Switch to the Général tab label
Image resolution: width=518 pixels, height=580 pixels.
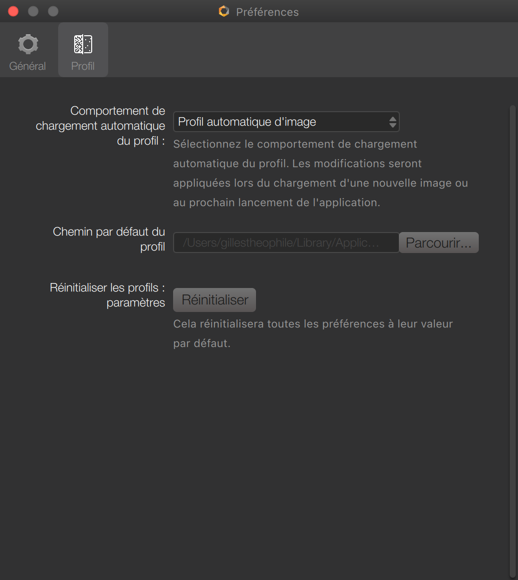pos(27,66)
